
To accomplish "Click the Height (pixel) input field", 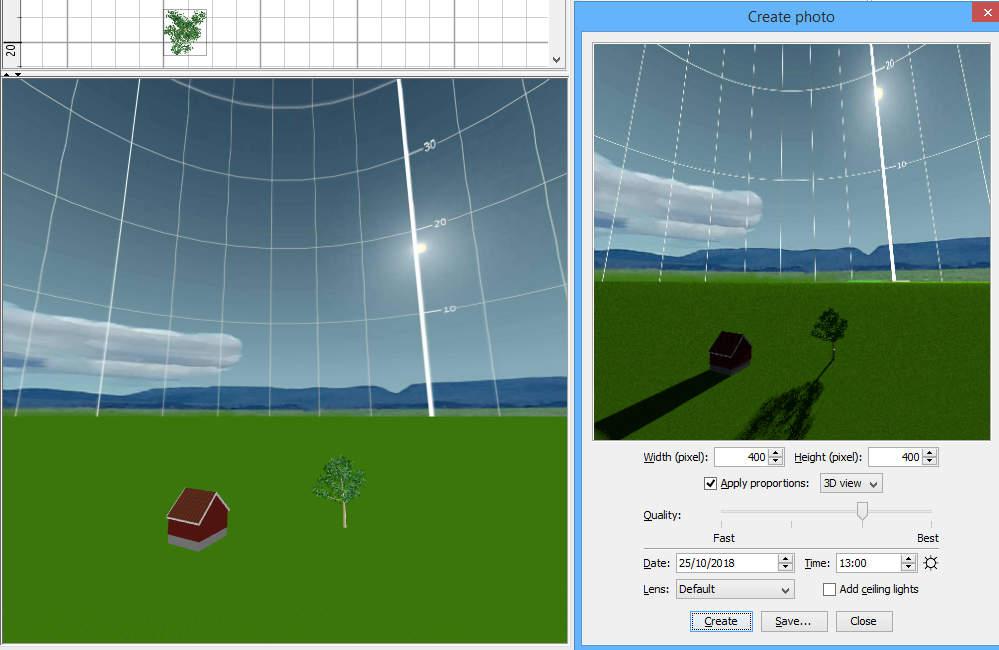I will [896, 457].
